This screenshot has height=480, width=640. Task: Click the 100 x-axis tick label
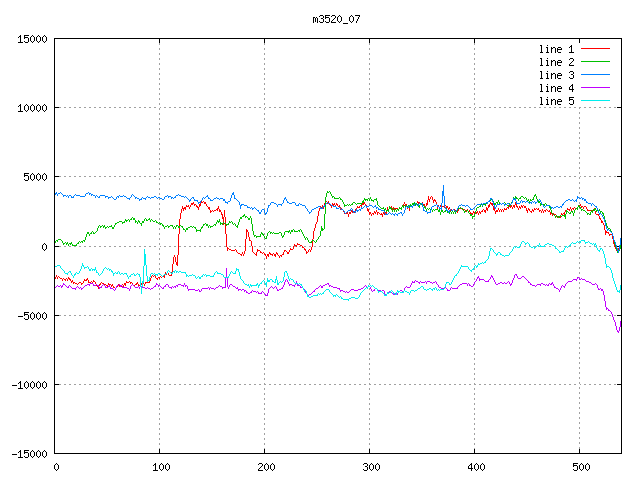point(160,466)
